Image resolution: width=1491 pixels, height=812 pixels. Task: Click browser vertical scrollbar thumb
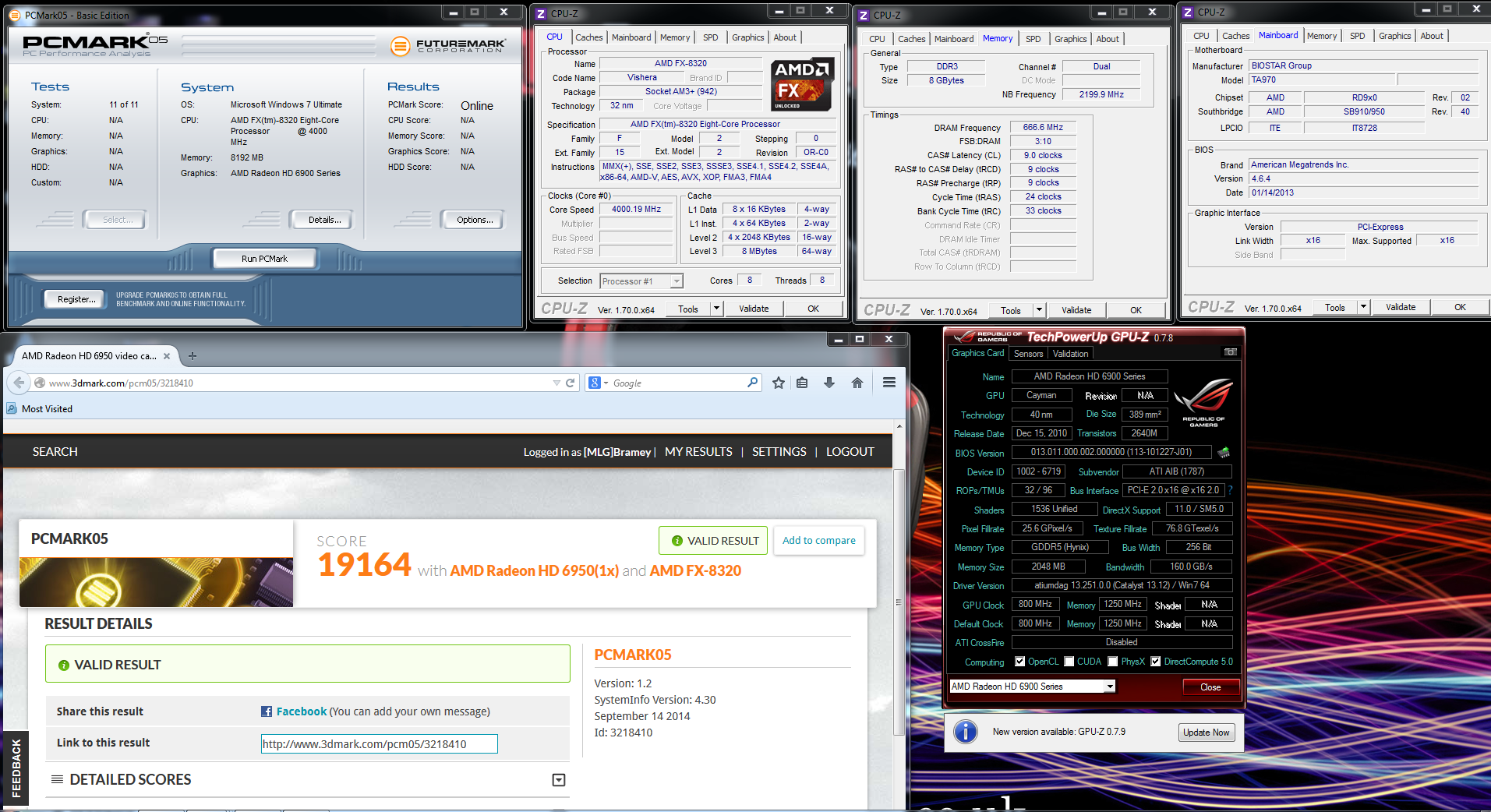[899, 602]
